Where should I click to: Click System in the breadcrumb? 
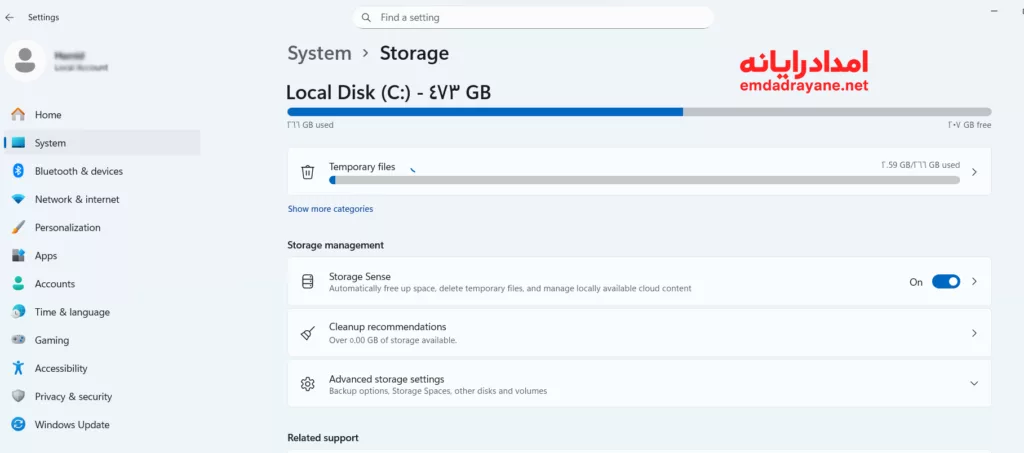[x=319, y=54]
